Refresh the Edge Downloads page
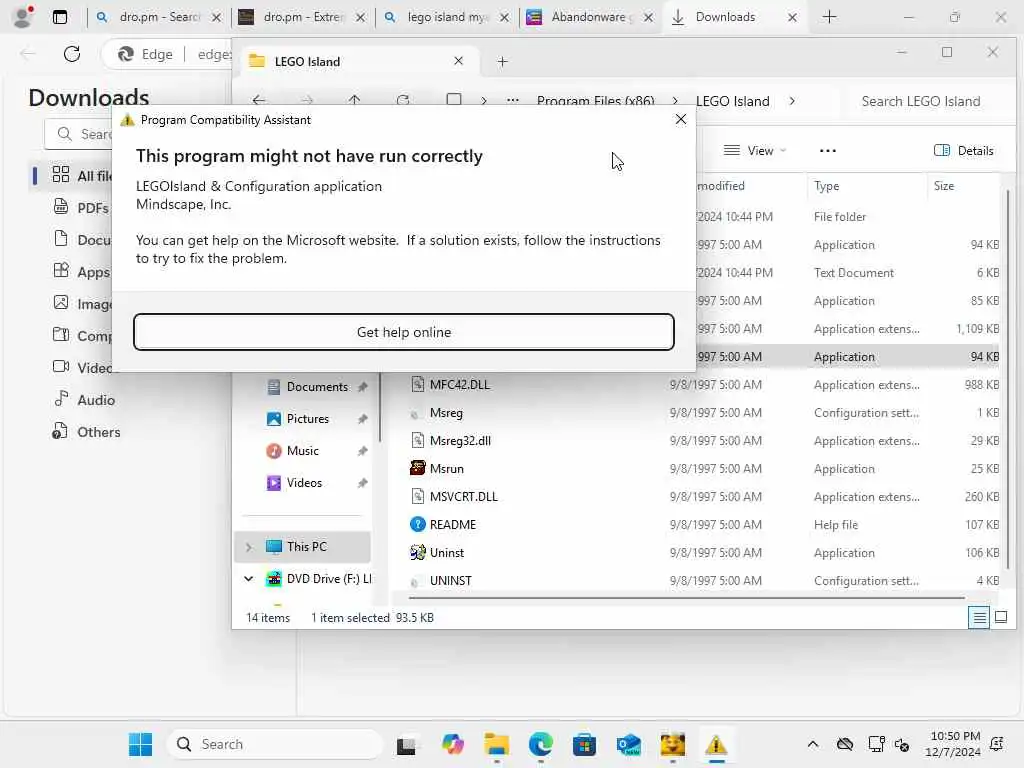This screenshot has height=768, width=1024. click(x=72, y=54)
